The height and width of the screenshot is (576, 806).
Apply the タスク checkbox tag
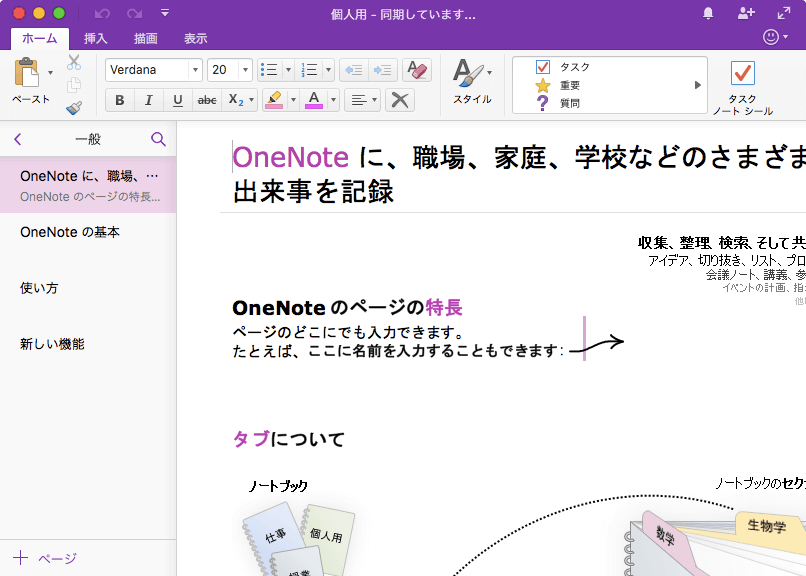point(563,67)
